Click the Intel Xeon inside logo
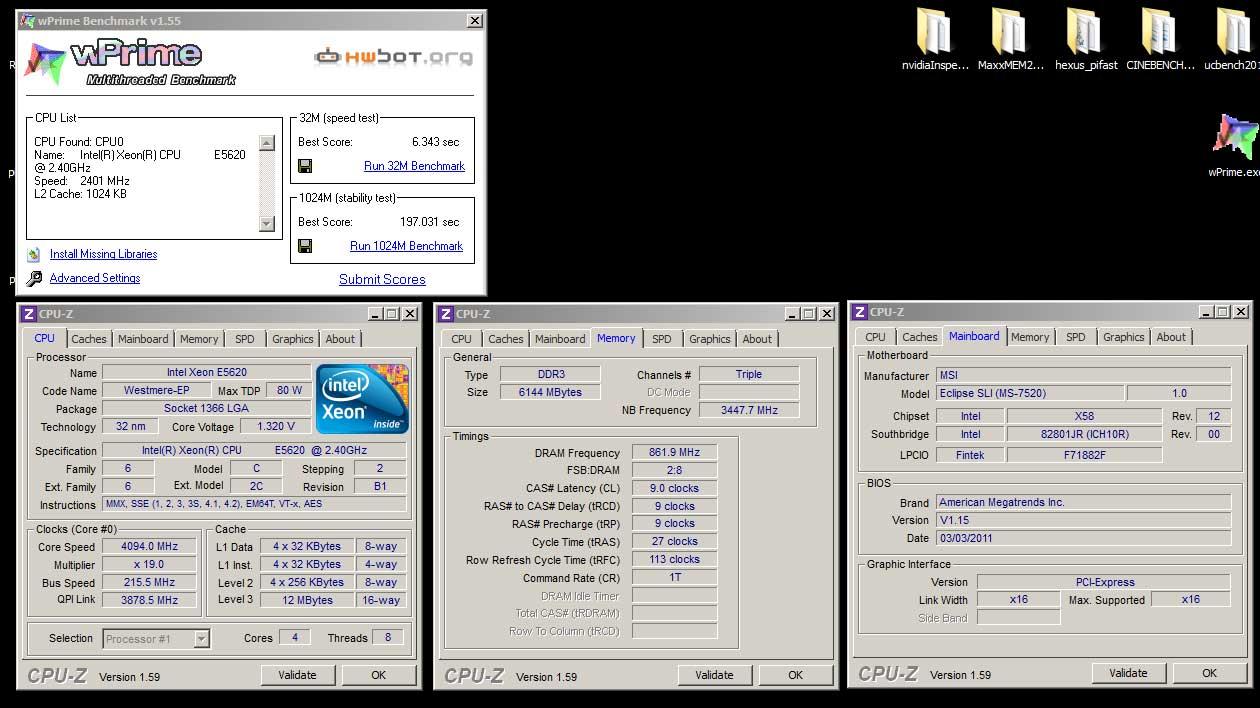The image size is (1260, 708). 362,399
